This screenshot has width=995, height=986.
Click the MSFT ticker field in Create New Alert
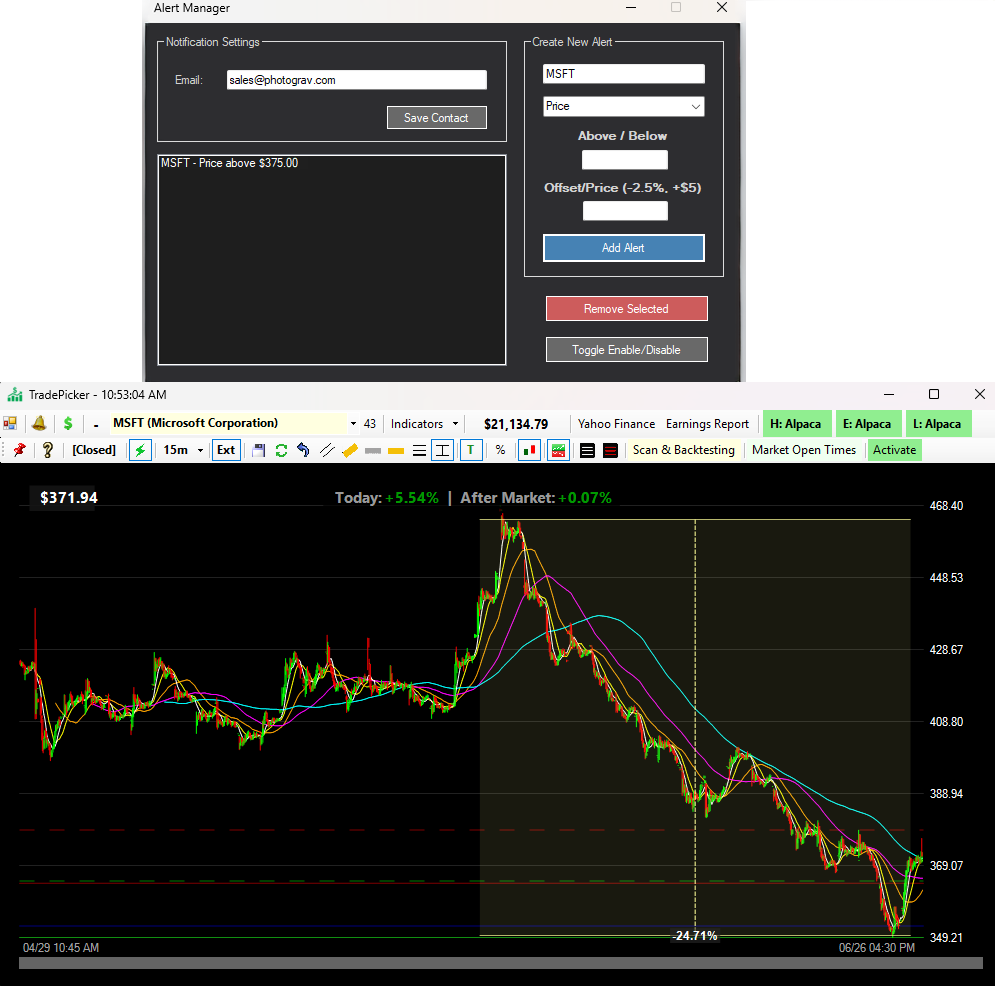point(624,74)
